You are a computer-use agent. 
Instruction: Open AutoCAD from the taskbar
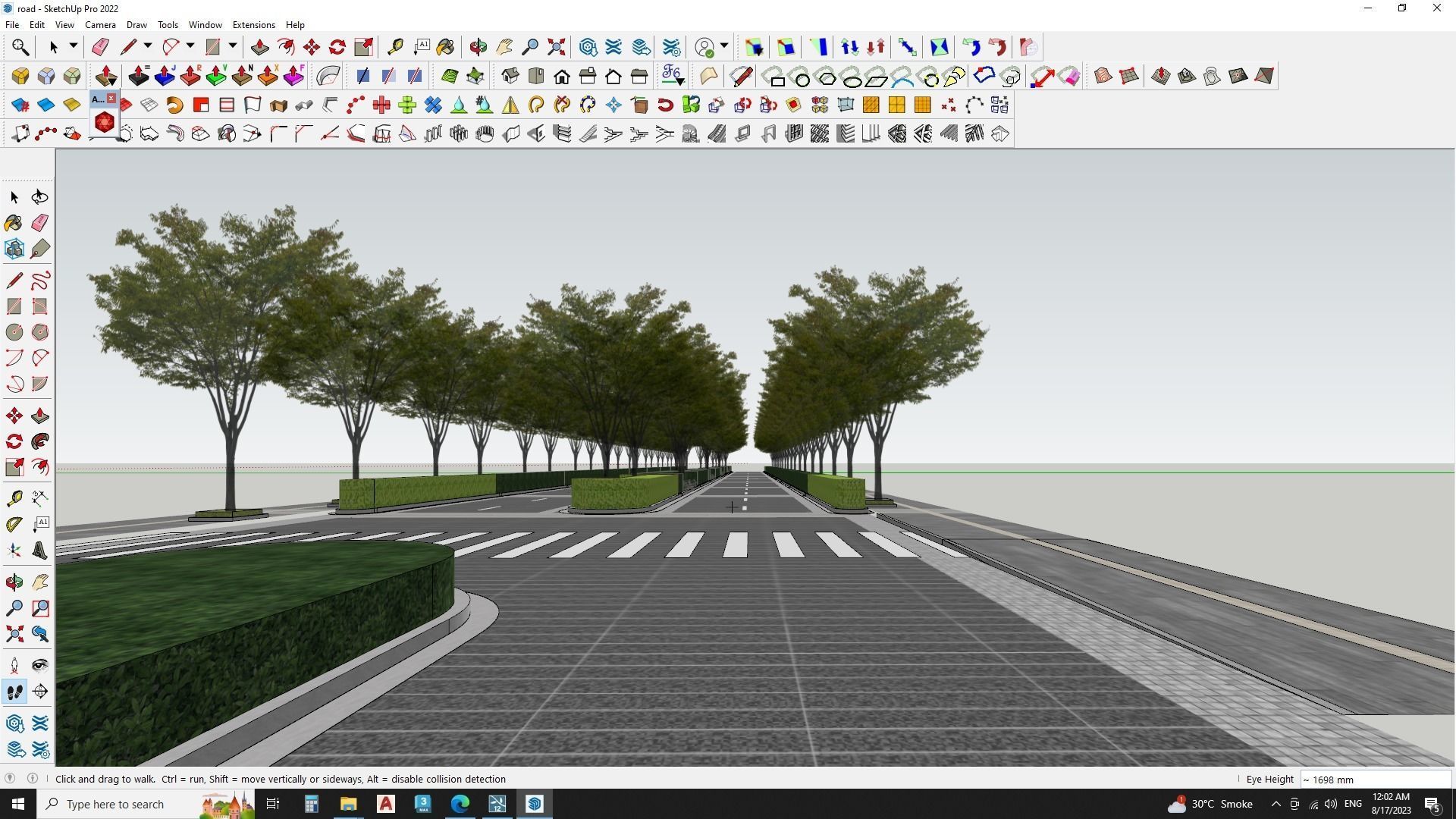point(386,804)
